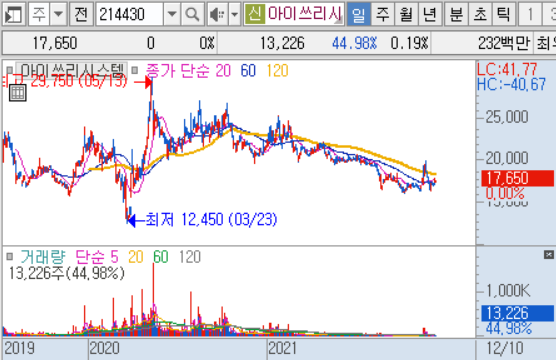
Task: Click the data table grid icon
Action: (18, 93)
